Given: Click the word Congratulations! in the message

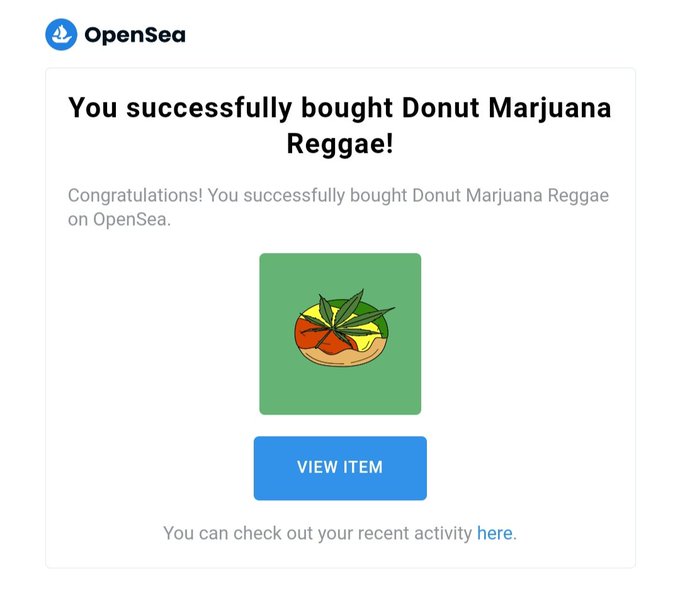Looking at the screenshot, I should [135, 196].
